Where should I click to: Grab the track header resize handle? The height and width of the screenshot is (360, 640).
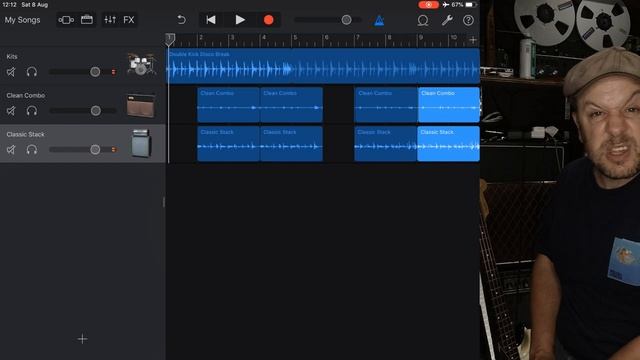click(x=164, y=202)
